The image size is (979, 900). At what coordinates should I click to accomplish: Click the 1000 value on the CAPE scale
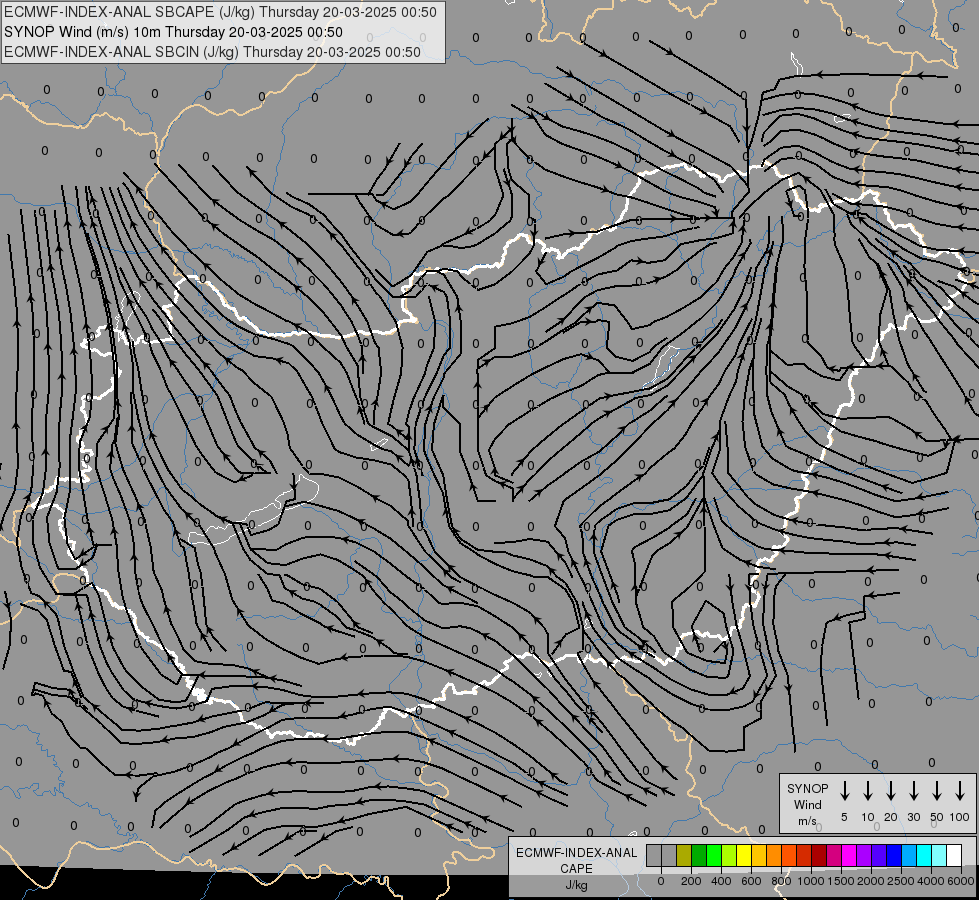[810, 881]
